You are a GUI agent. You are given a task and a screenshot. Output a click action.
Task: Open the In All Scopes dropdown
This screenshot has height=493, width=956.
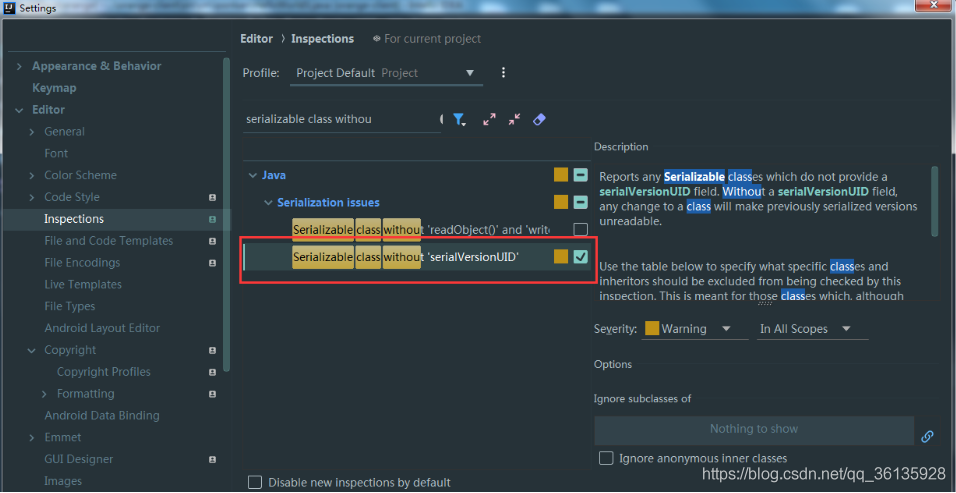805,329
